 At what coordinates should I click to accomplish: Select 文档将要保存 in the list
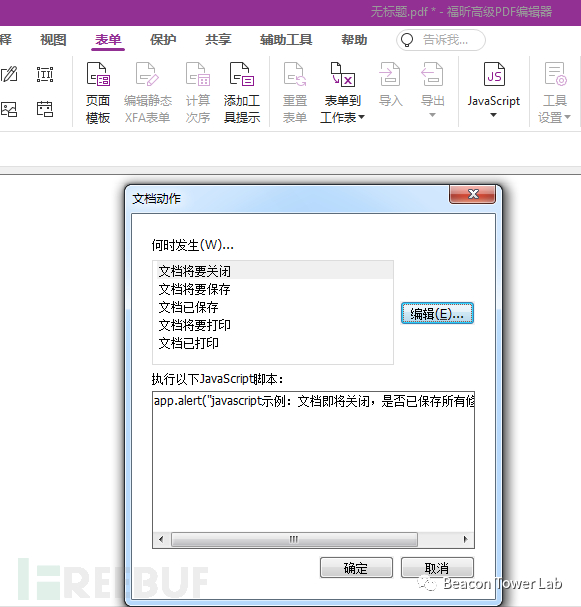pyautogui.click(x=273, y=289)
